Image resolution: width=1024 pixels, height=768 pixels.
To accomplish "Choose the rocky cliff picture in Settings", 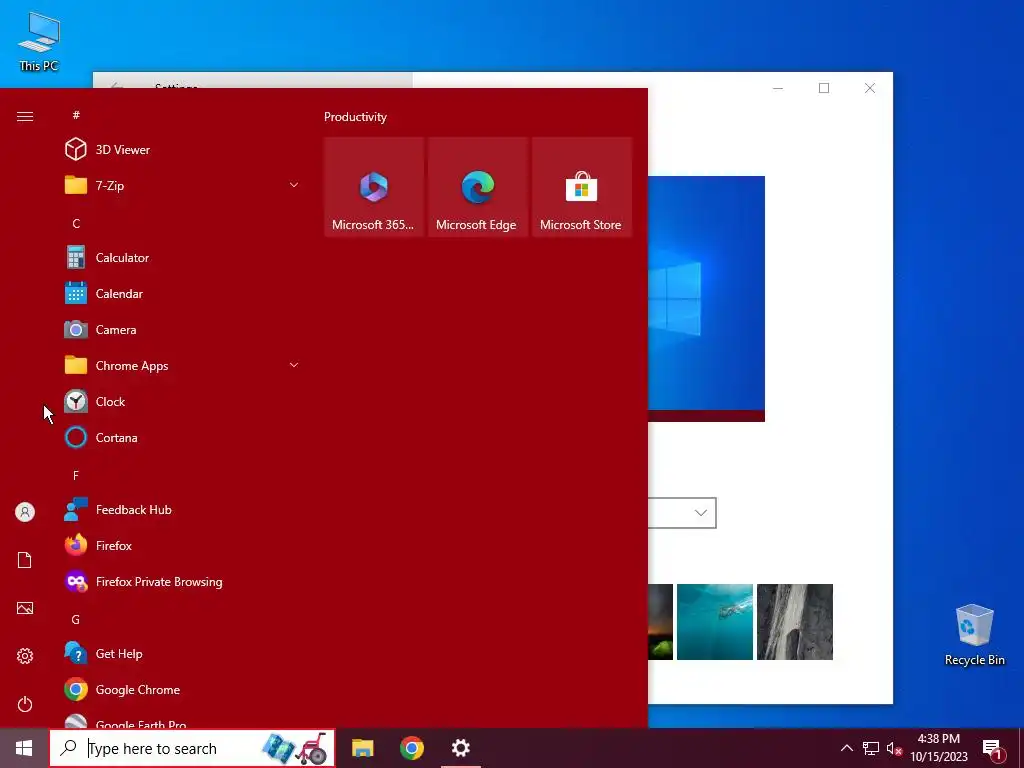I will point(795,622).
